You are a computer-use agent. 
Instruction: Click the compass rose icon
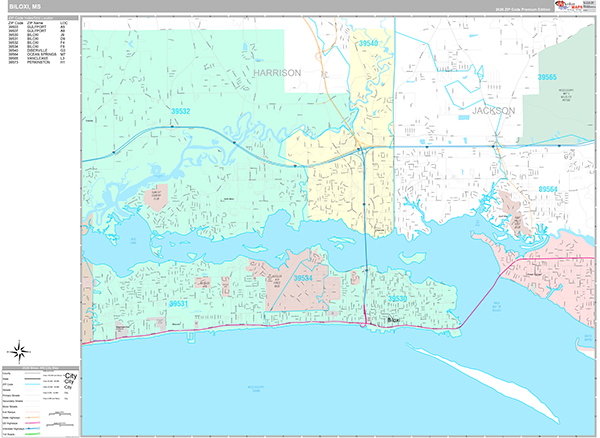[19, 350]
